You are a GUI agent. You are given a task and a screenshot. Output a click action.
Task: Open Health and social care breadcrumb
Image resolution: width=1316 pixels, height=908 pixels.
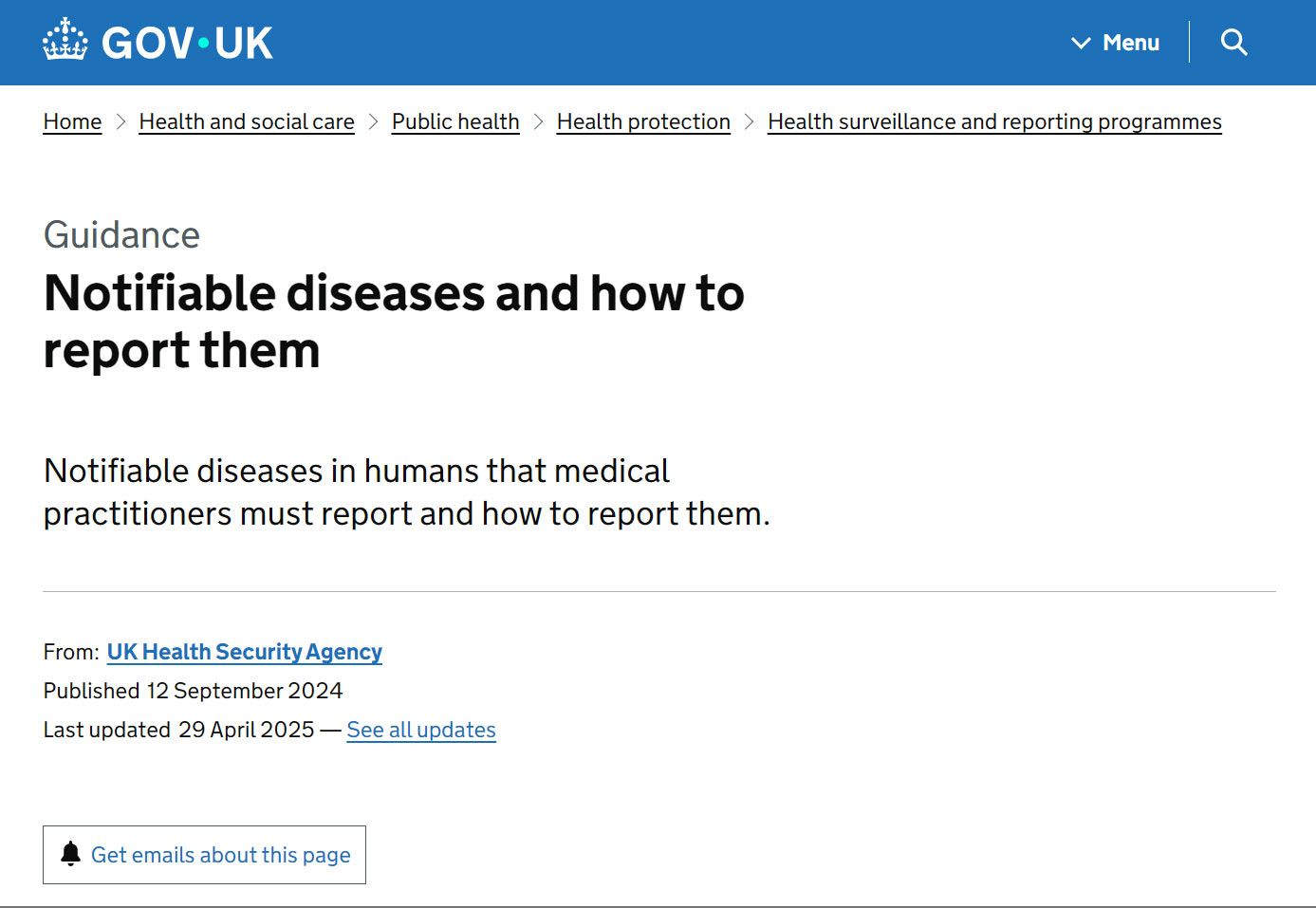[x=247, y=122]
